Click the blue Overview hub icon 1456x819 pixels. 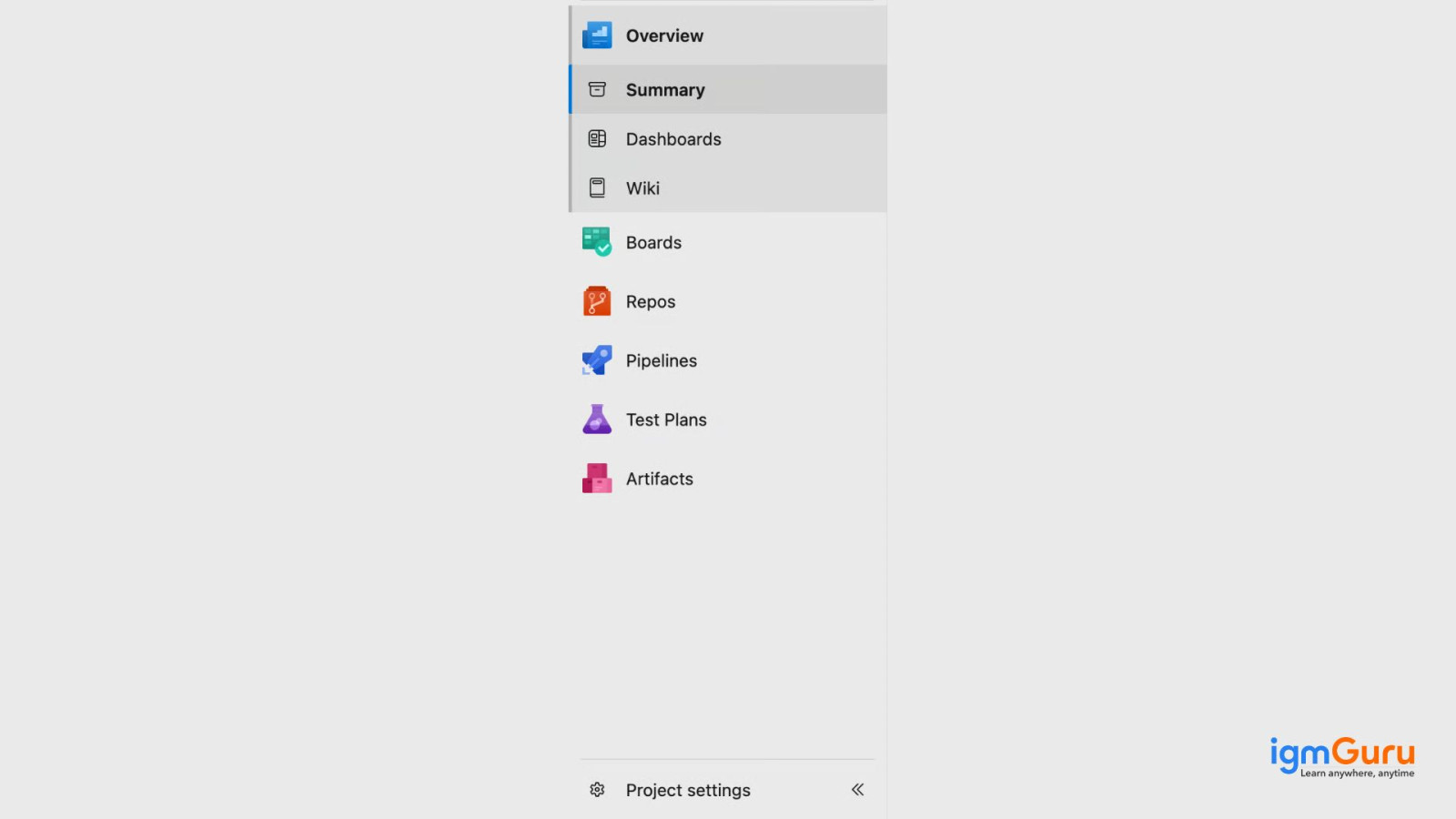(x=597, y=35)
